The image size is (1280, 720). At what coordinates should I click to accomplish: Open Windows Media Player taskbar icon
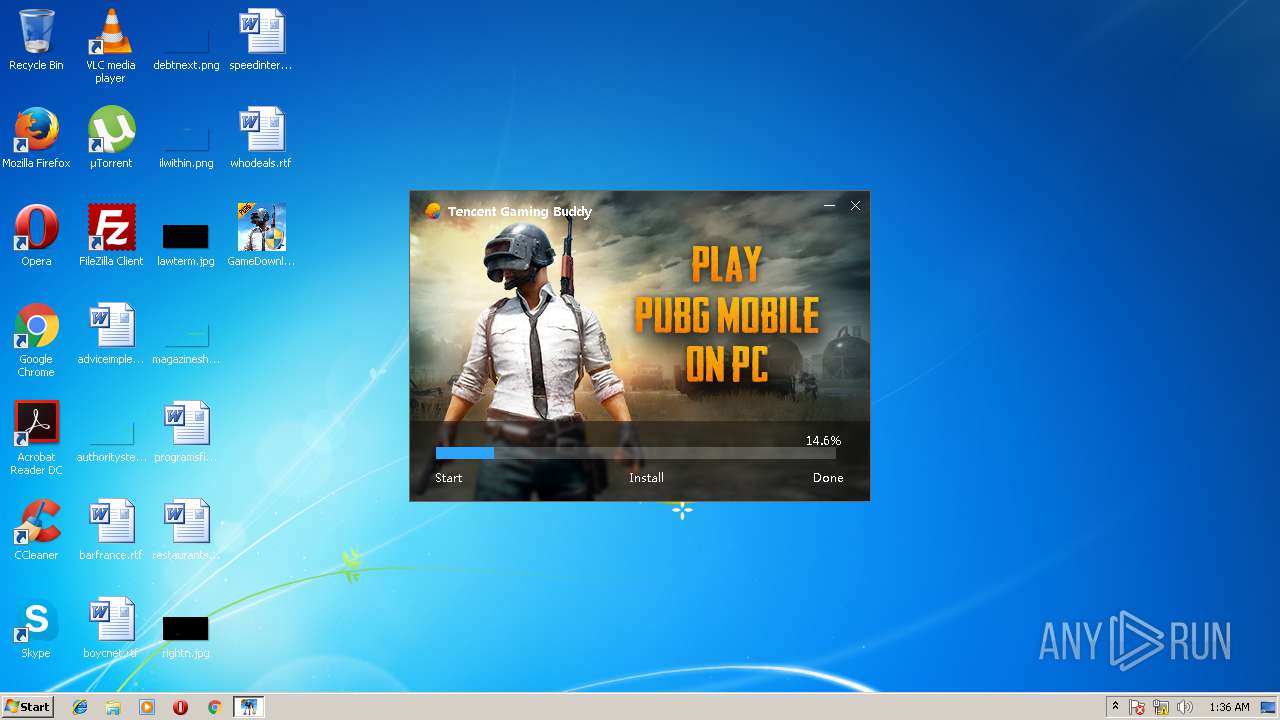point(147,707)
